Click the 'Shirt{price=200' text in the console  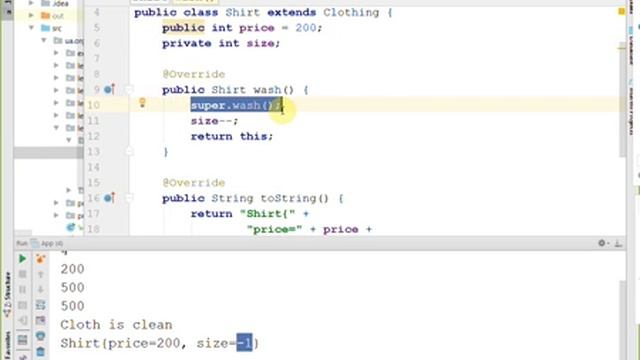pos(120,343)
